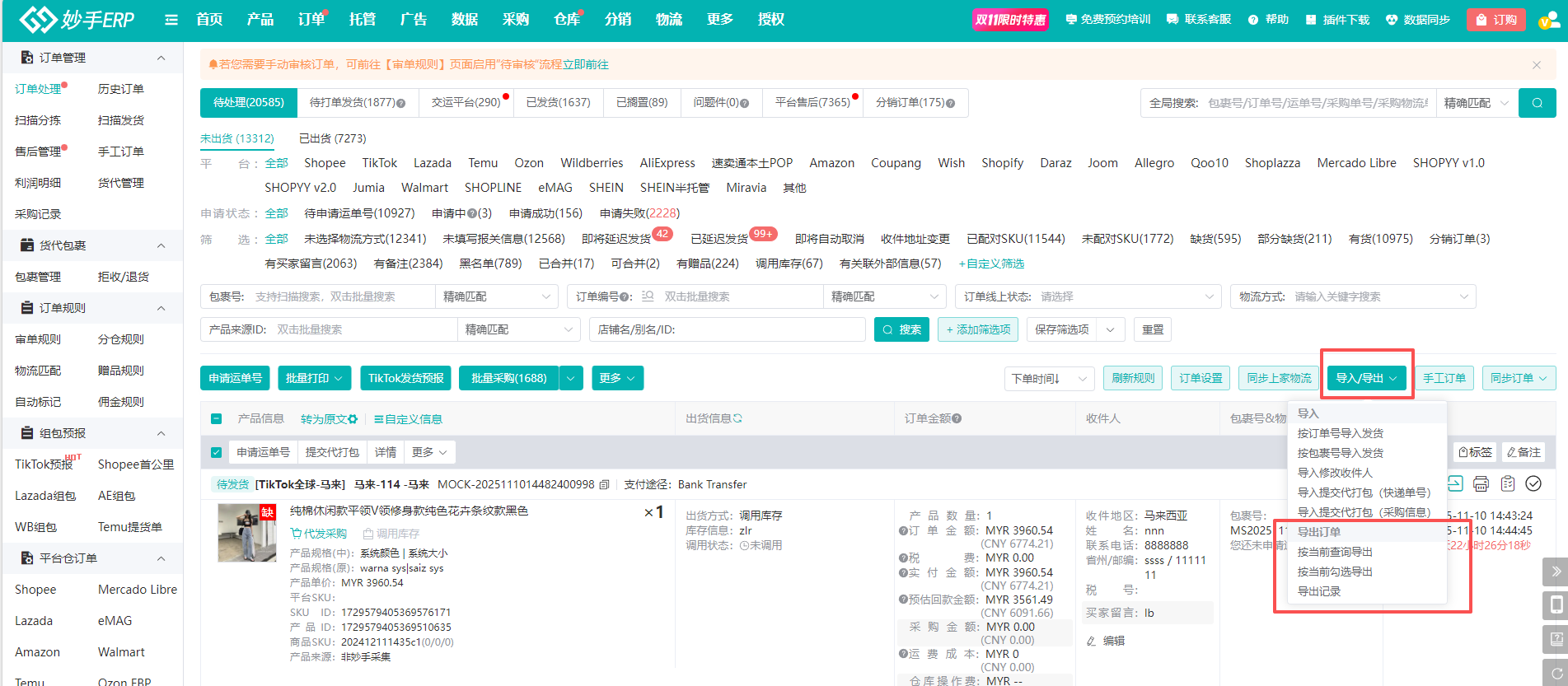Click the circle checkmark icon in the order row
Viewport: 1568px width, 686px height.
(1533, 483)
